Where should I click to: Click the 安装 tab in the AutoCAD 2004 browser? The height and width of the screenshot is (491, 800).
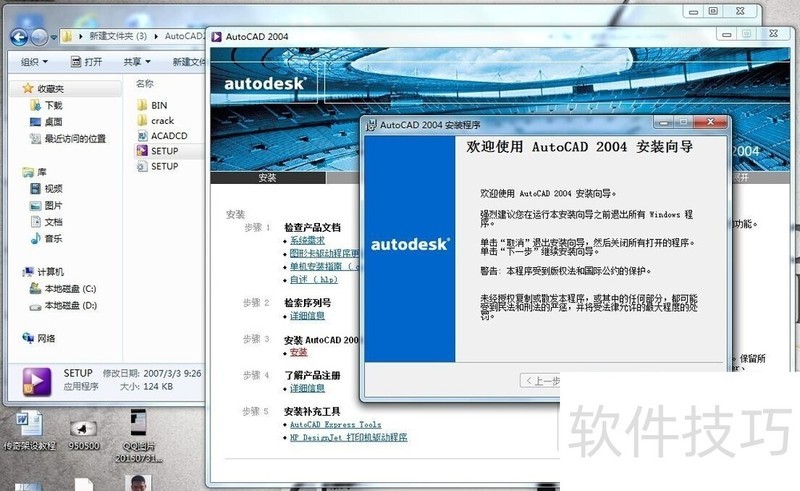coord(267,178)
